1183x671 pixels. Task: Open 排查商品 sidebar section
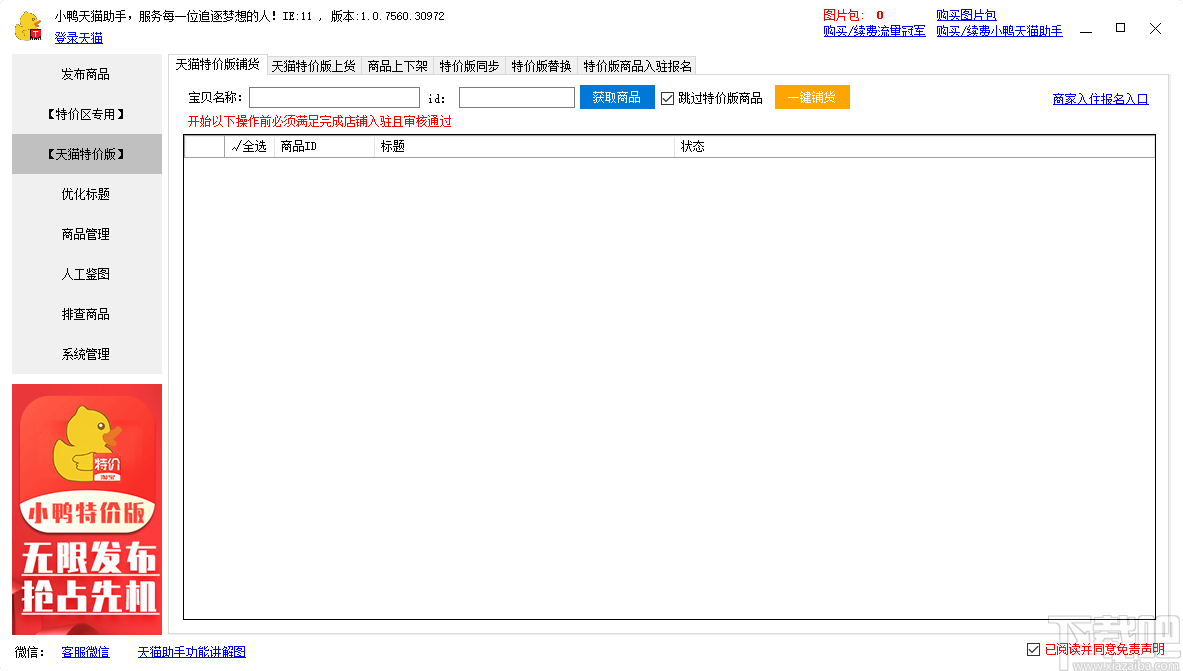(x=86, y=314)
